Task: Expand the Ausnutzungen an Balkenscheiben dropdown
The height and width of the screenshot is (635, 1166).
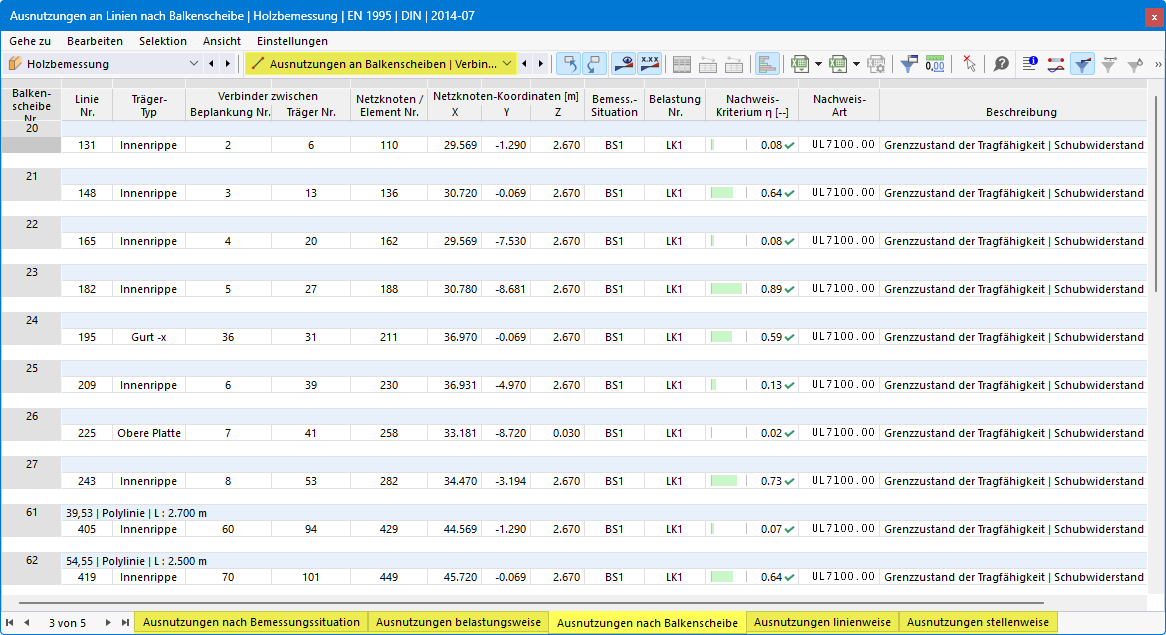Action: pos(507,64)
